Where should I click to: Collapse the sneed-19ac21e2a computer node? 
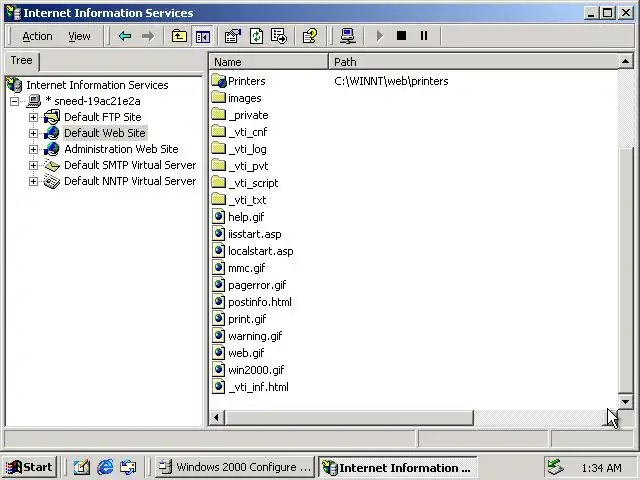(15, 101)
